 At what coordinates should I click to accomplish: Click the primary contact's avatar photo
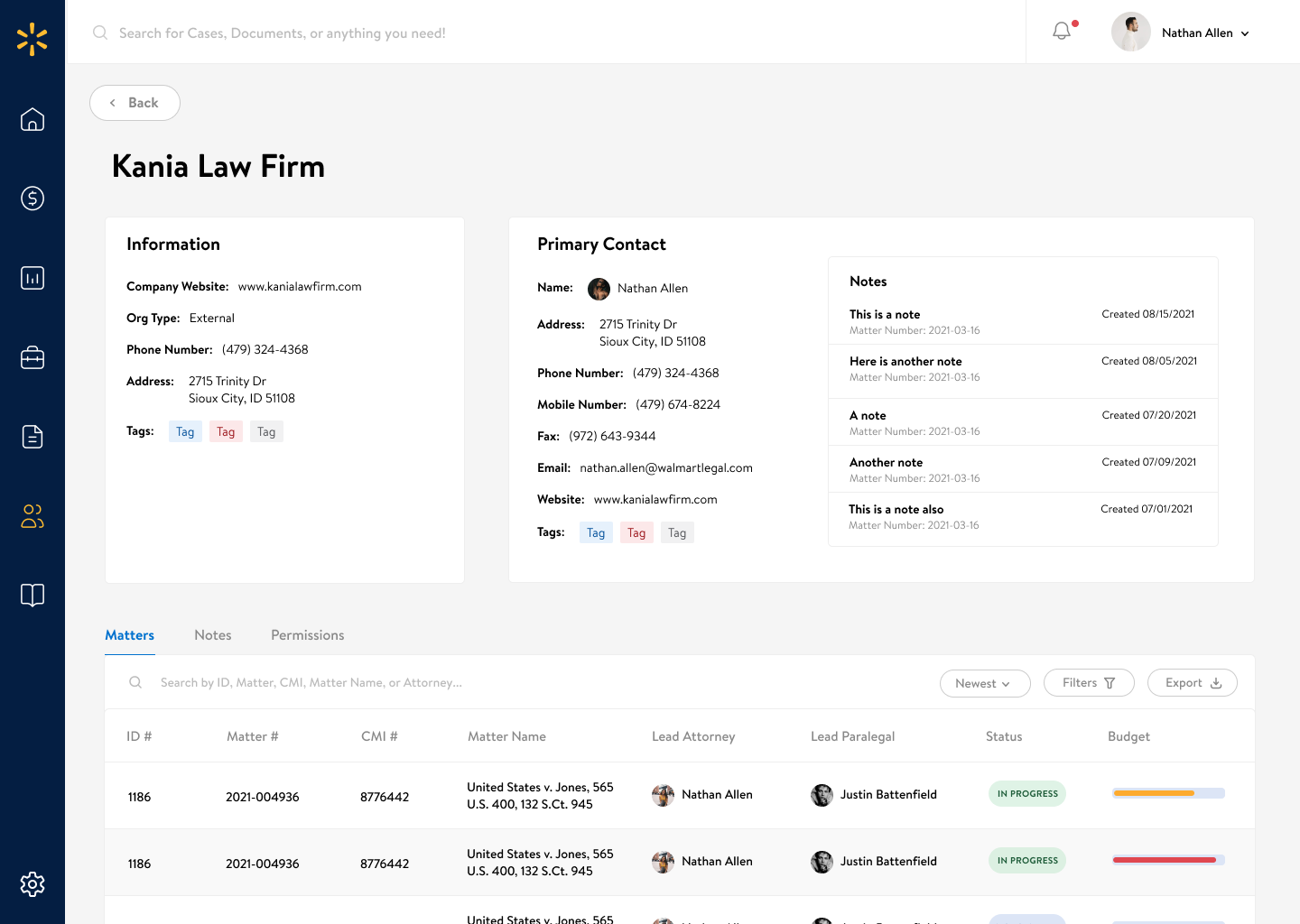click(599, 289)
